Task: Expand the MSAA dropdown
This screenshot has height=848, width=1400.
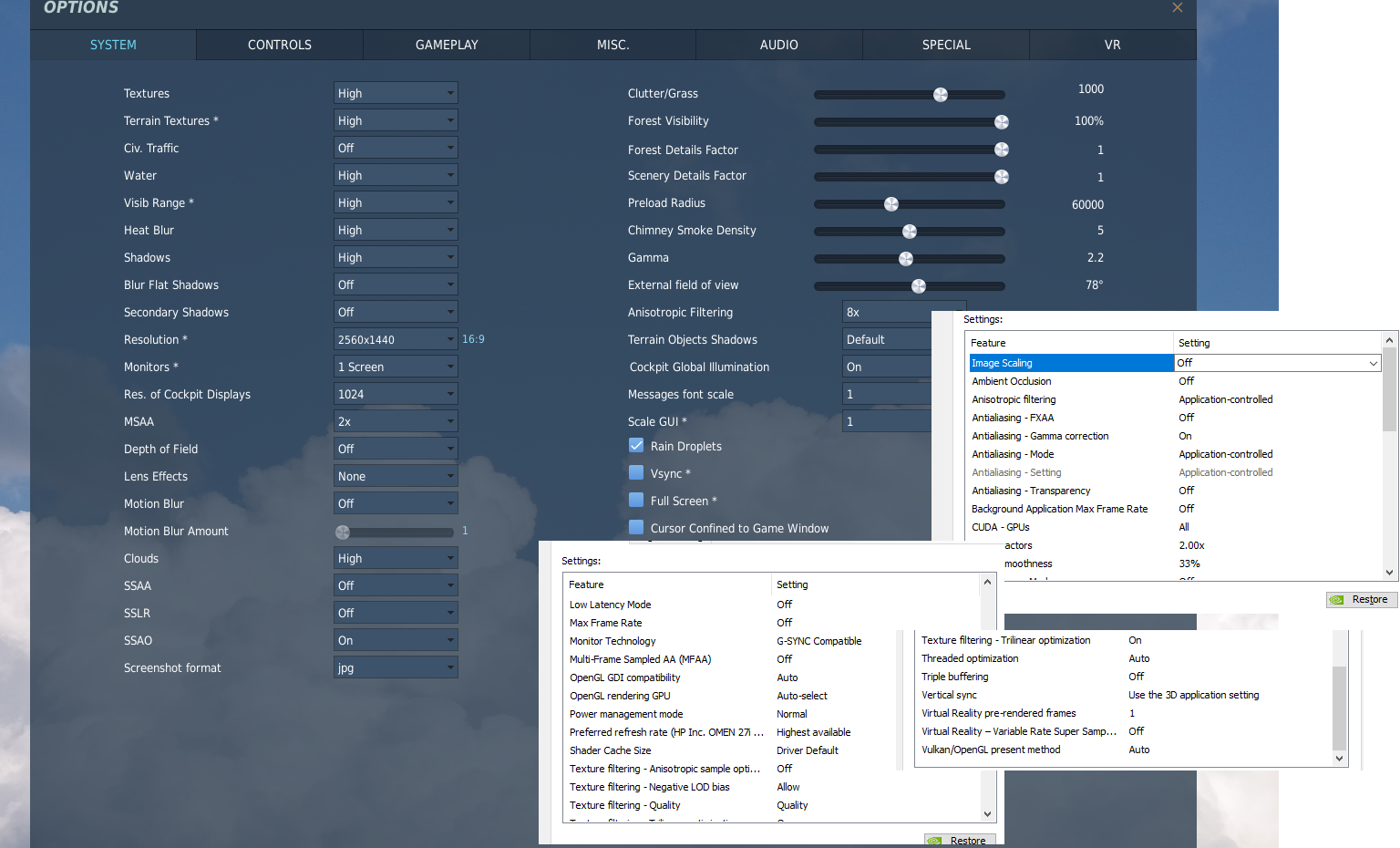Action: coord(396,421)
